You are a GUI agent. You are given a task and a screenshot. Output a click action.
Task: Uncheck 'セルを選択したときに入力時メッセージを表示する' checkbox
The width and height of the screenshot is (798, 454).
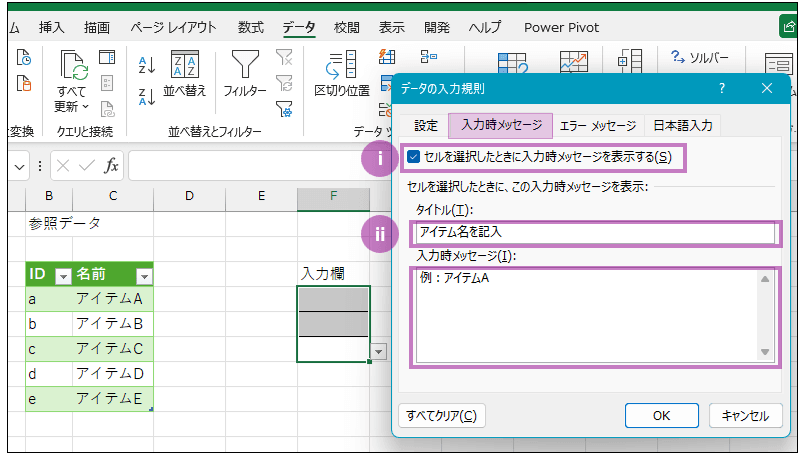[413, 157]
